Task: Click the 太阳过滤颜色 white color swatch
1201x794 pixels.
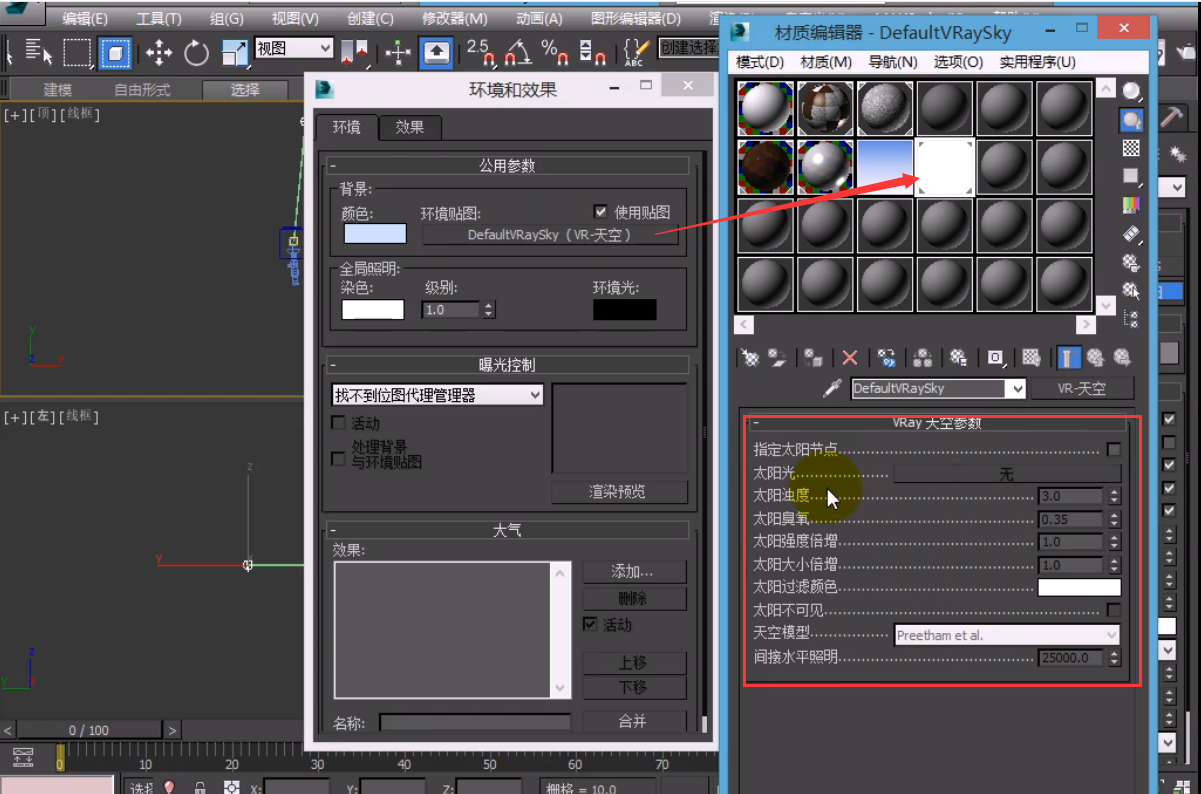Action: [x=1079, y=588]
